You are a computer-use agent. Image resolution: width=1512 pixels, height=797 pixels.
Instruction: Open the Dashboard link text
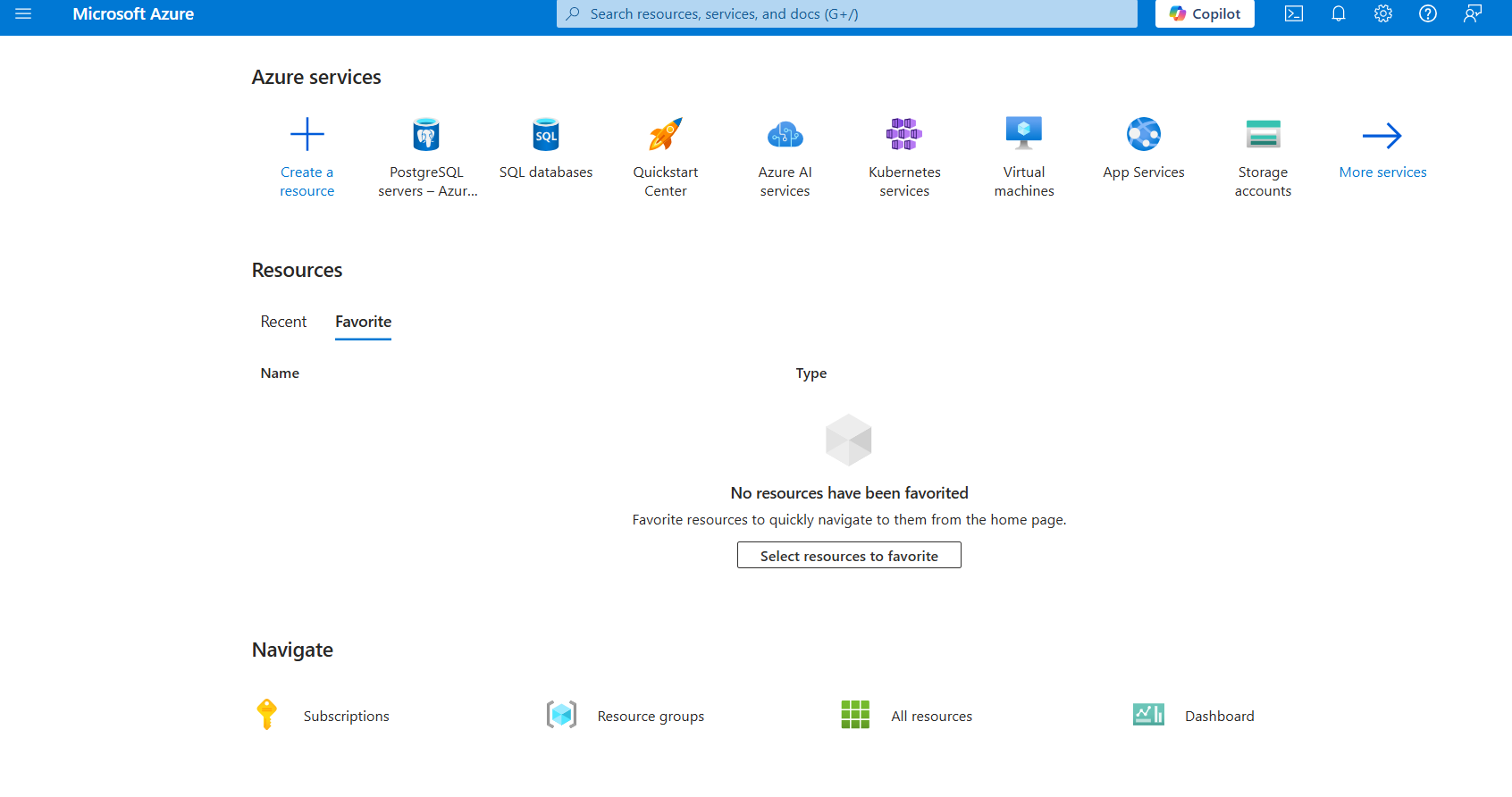click(1220, 717)
